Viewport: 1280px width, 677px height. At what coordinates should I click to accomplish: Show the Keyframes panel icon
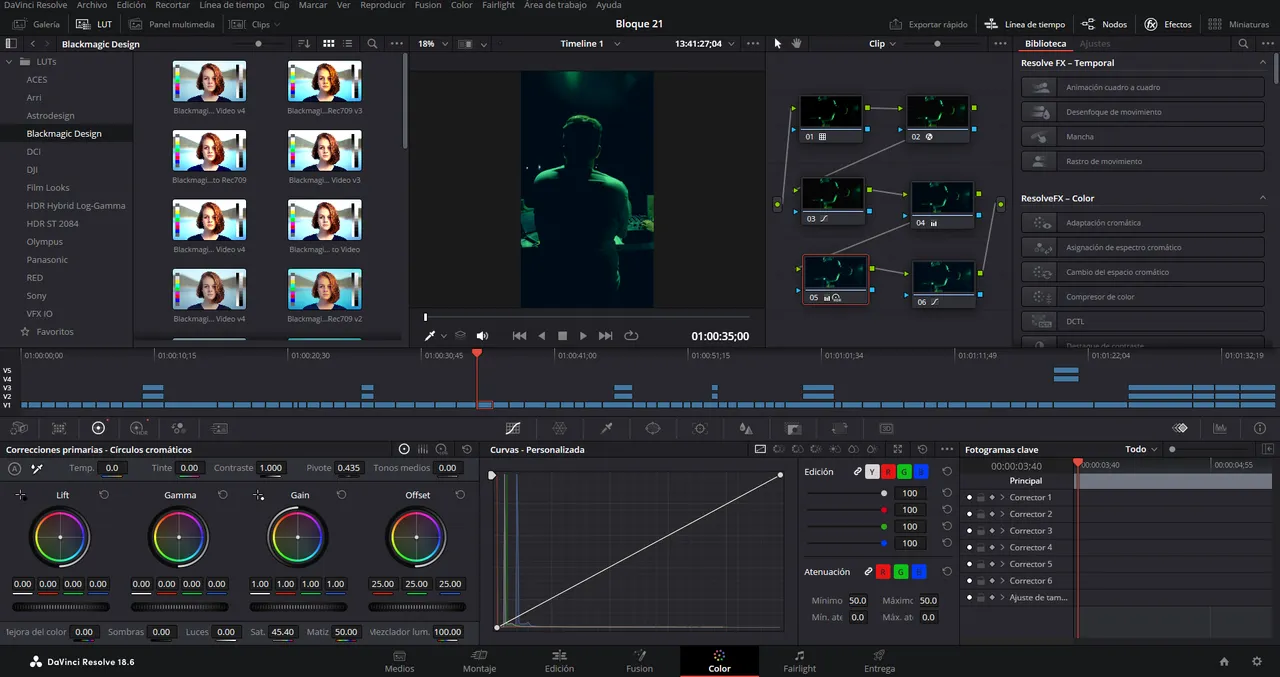(x=1180, y=428)
